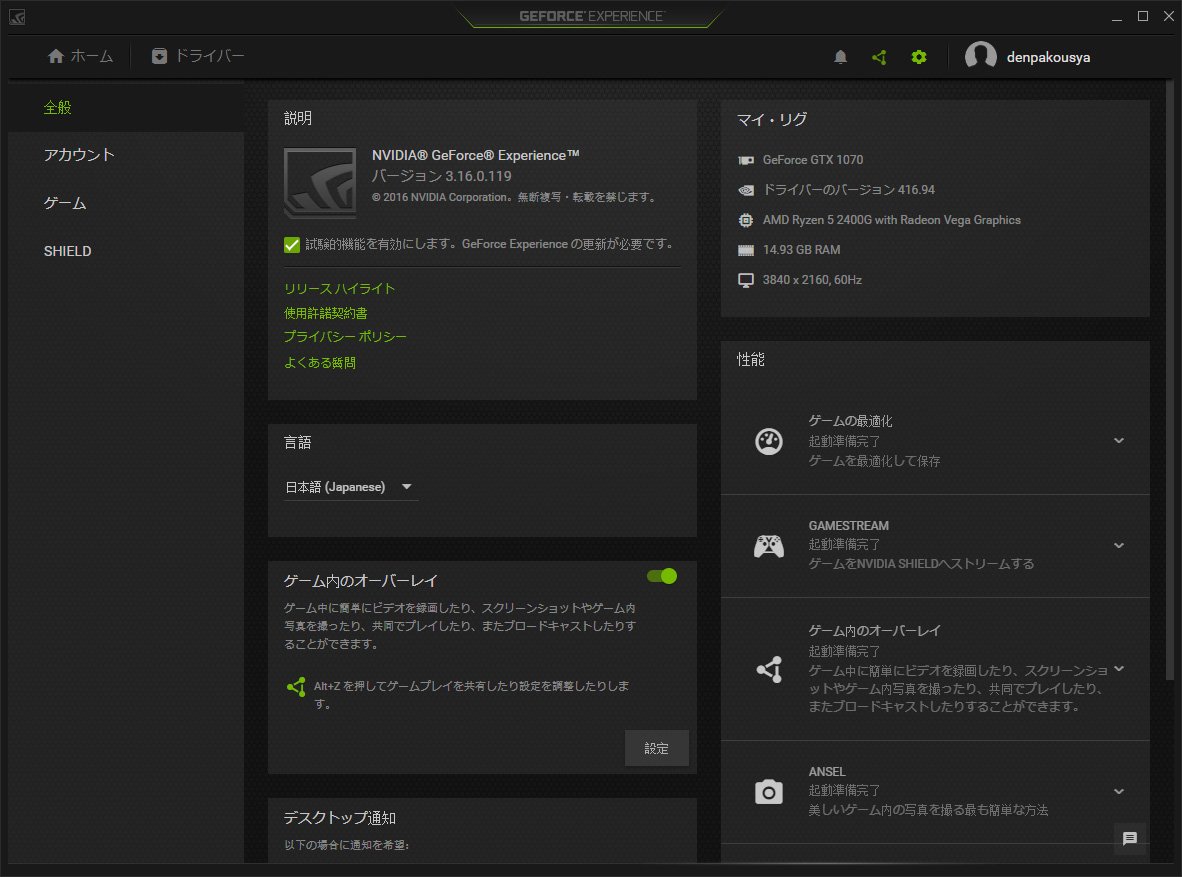The image size is (1182, 877).
Task: Click the monitor icon beside 3840 x 2160
Action: click(x=746, y=281)
